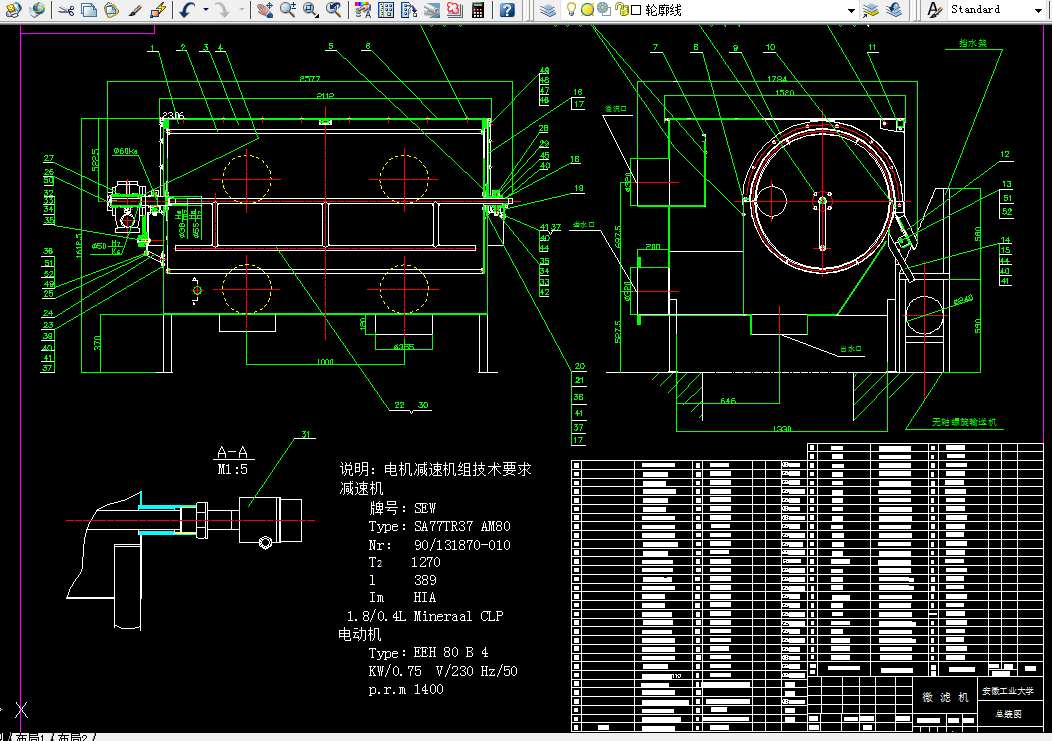This screenshot has height=741, width=1052.
Task: Select the Zoom Window tool
Action: coord(311,9)
